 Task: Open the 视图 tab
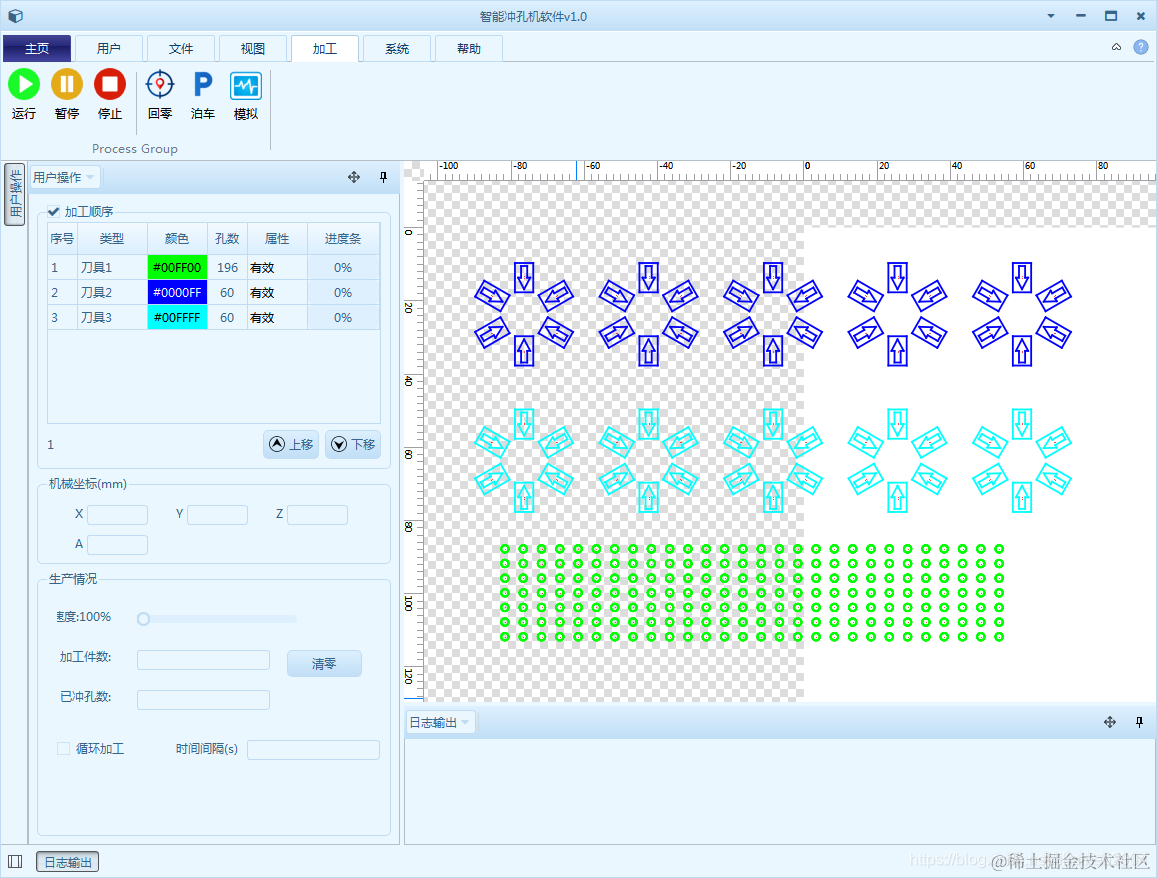252,49
